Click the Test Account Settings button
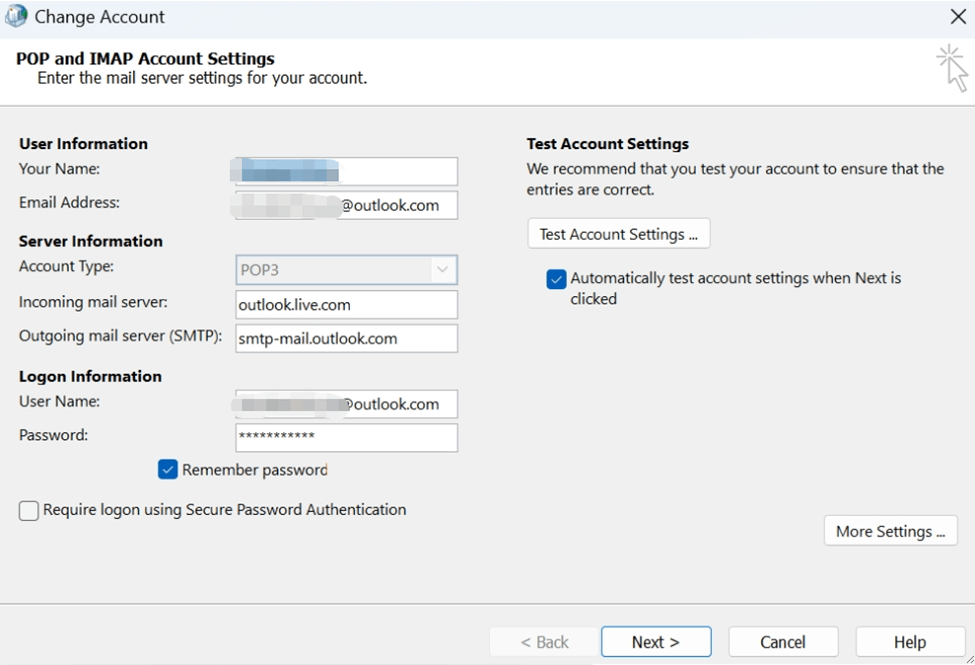975x665 pixels. tap(618, 234)
